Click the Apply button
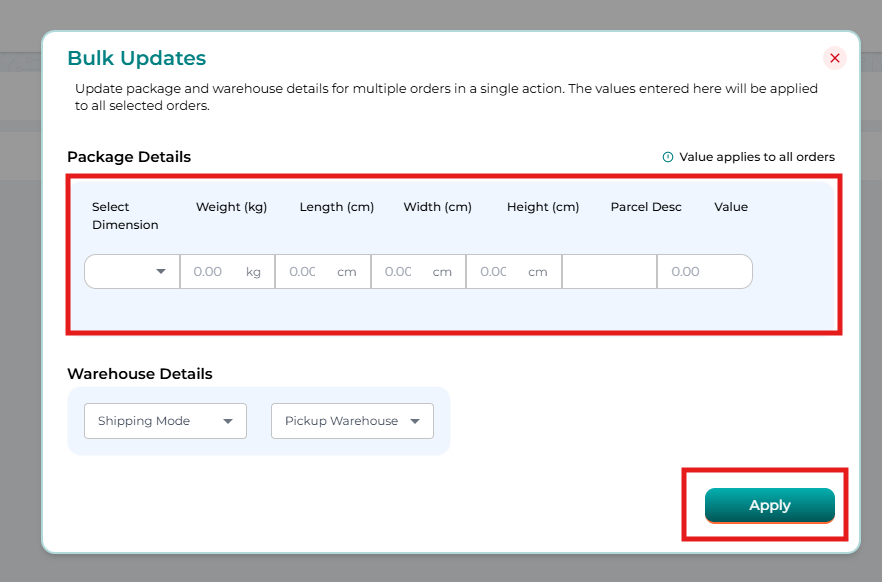Screen dimensions: 882x582 click(x=769, y=506)
